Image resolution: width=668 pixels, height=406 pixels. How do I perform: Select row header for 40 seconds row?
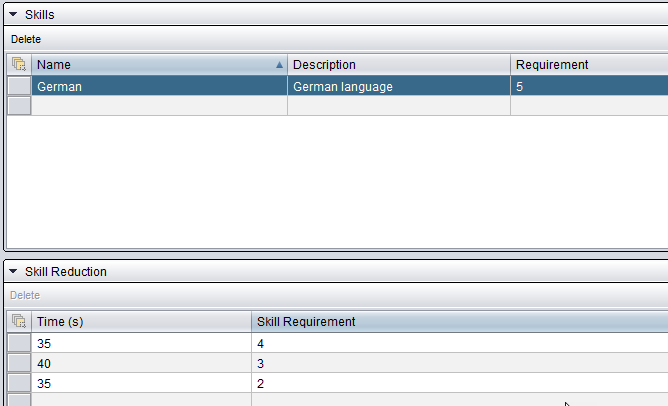click(18, 362)
